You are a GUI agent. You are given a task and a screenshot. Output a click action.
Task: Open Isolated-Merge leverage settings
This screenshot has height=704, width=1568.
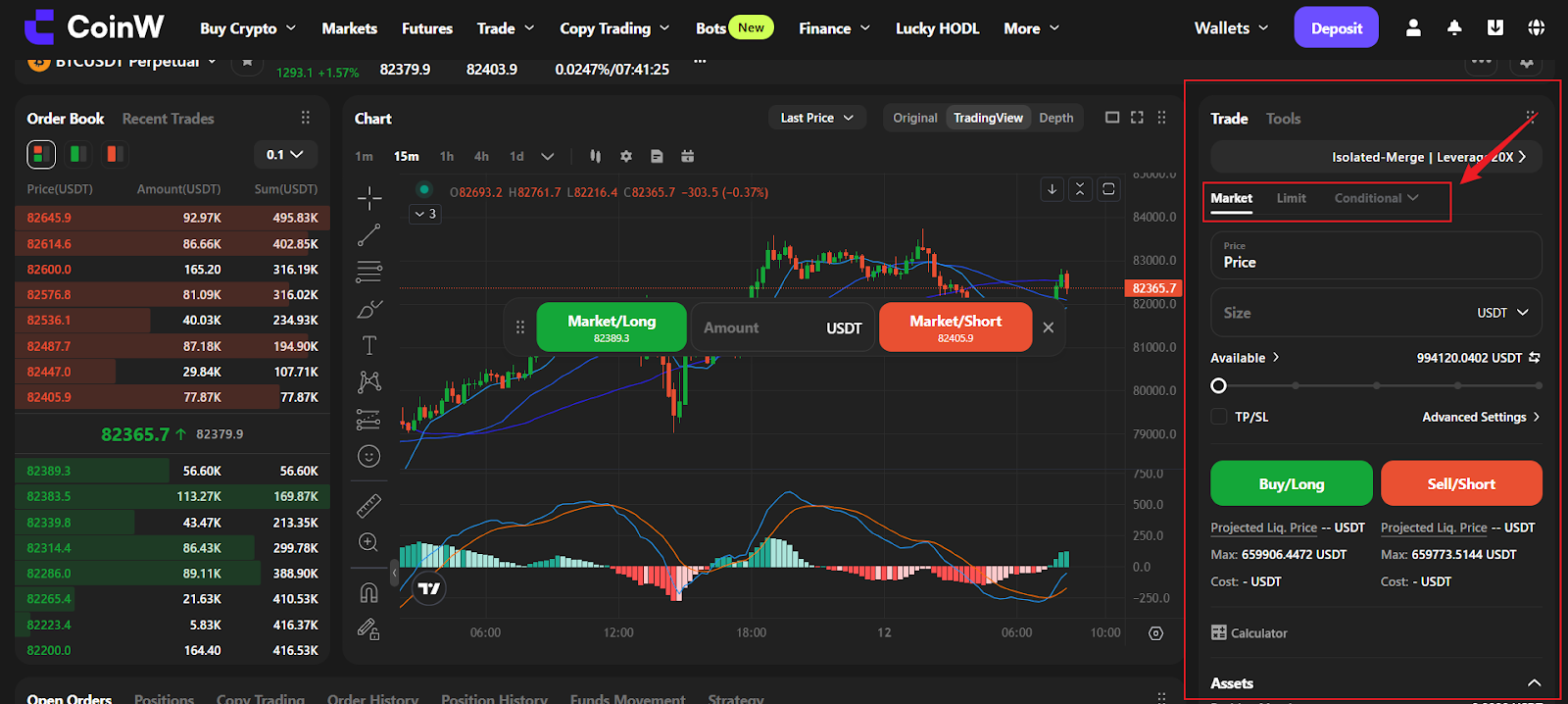point(1376,157)
